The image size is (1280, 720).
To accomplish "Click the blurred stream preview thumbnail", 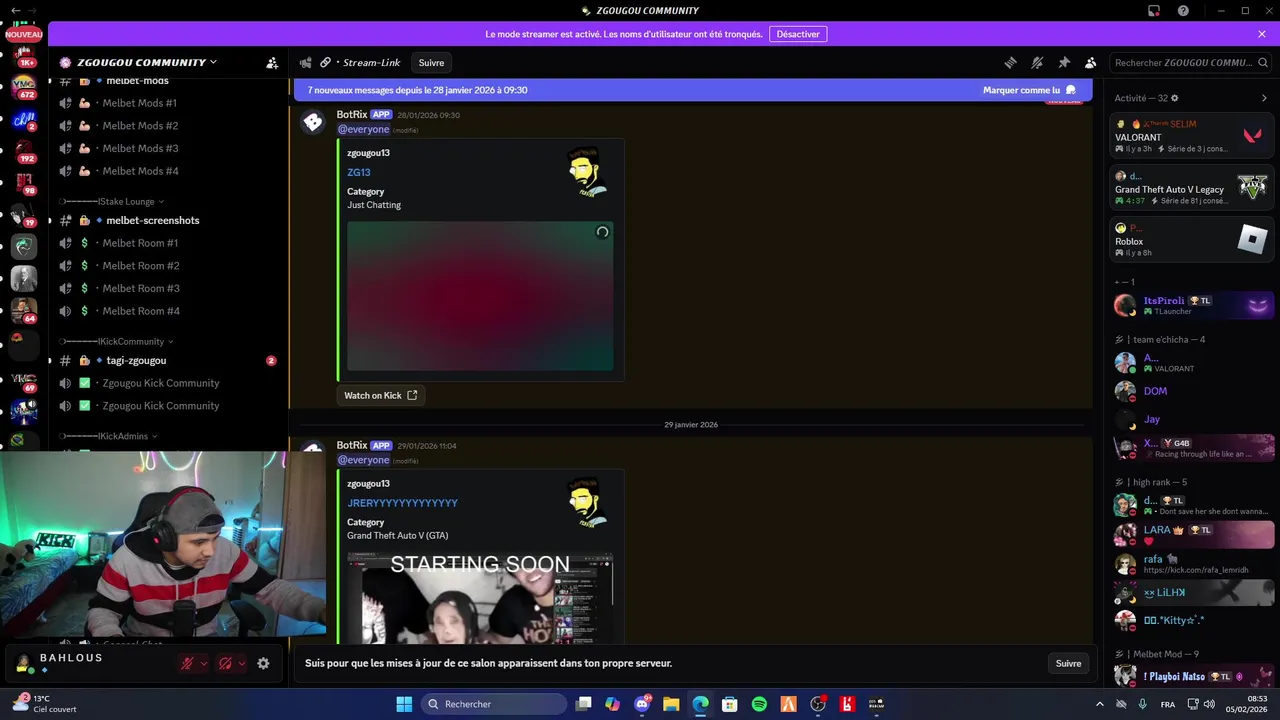I will pos(480,296).
